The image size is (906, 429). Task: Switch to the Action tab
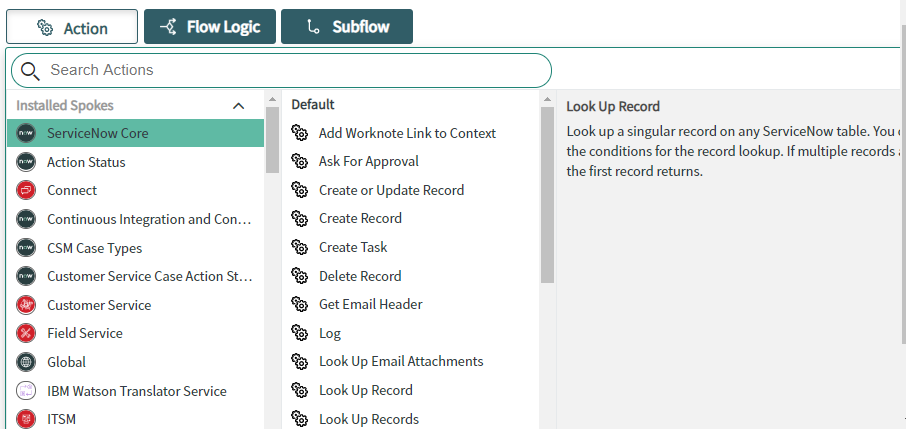click(x=72, y=27)
